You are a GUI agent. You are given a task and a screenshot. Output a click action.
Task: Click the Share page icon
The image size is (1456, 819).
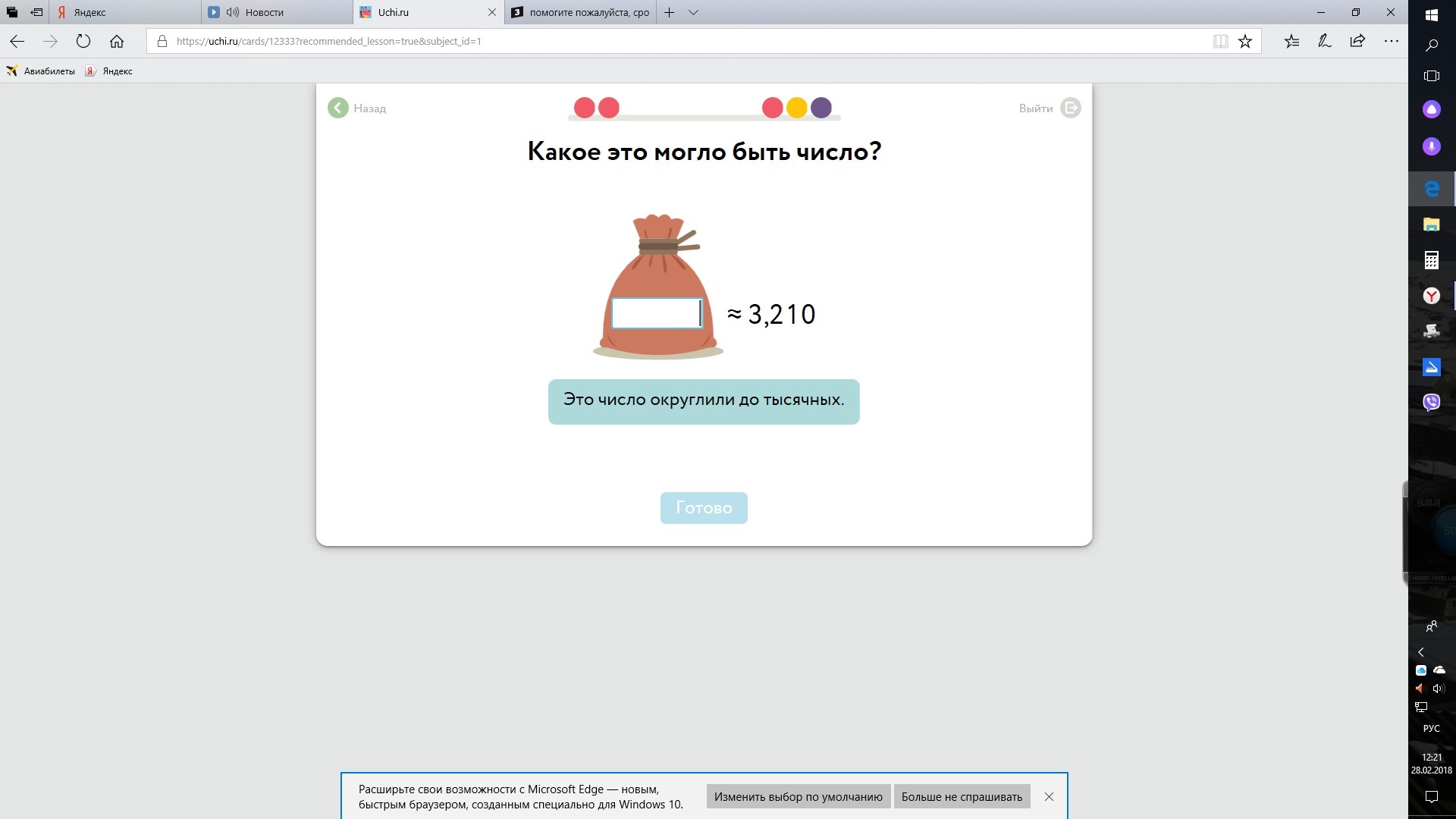click(1357, 42)
